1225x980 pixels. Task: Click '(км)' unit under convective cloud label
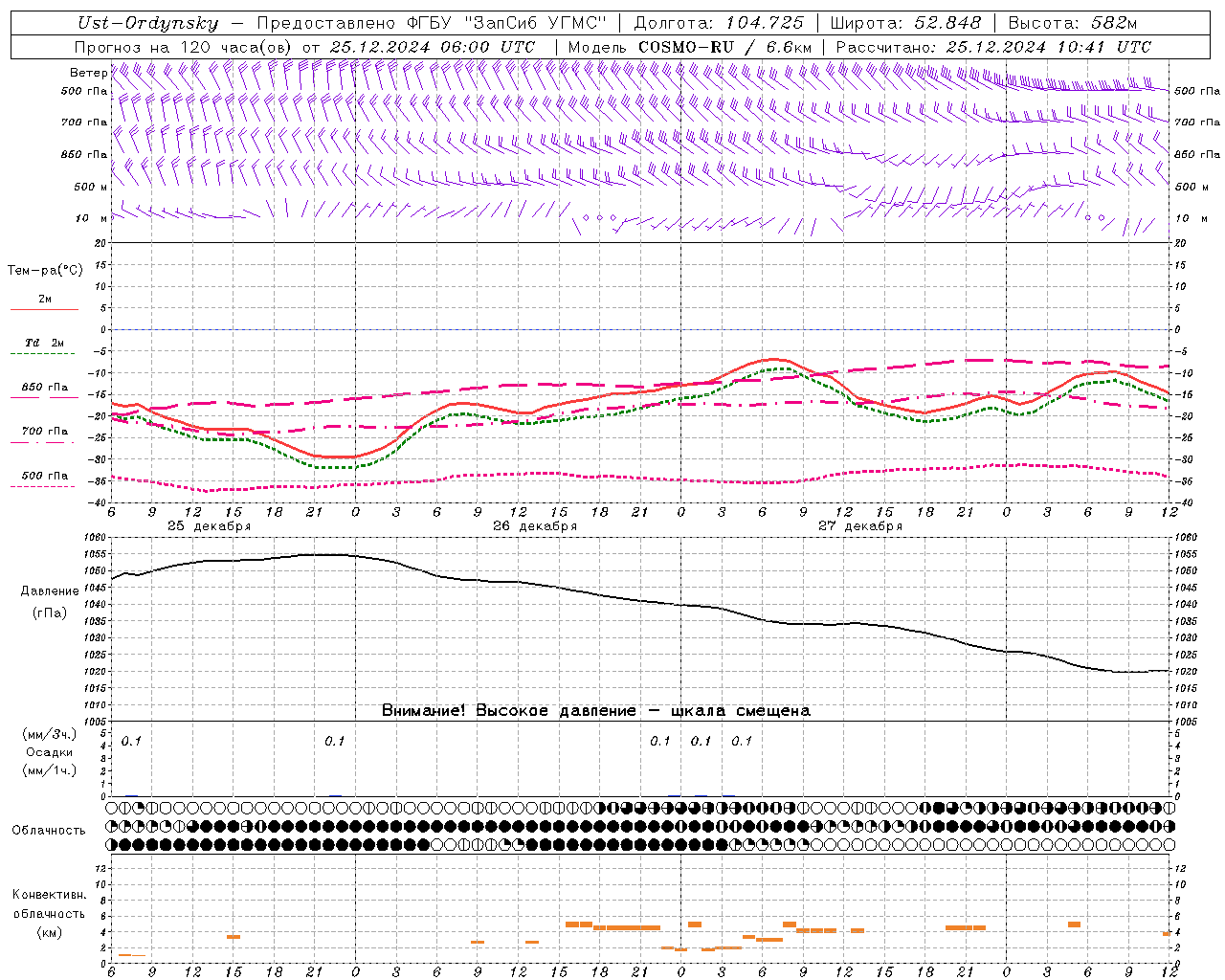[x=50, y=932]
